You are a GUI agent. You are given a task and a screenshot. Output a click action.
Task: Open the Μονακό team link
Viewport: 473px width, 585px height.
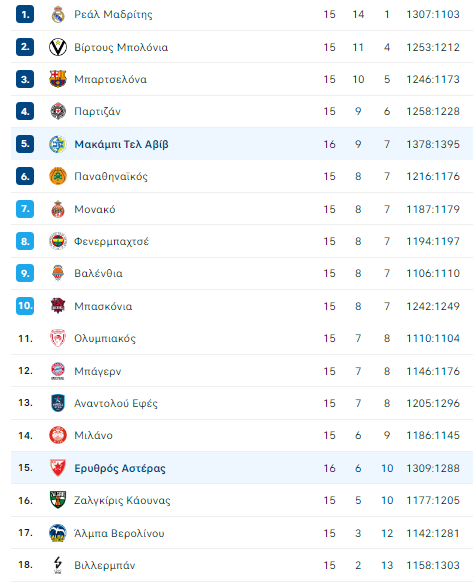pos(95,209)
